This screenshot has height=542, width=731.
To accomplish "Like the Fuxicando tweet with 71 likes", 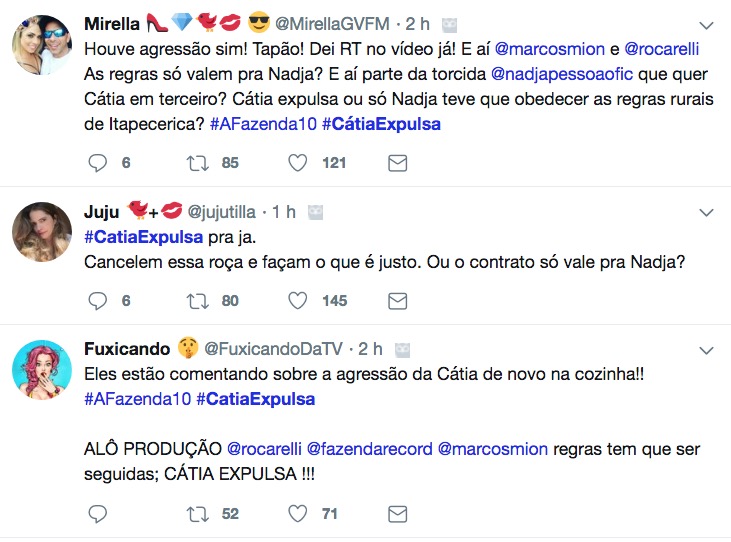I will (x=297, y=514).
